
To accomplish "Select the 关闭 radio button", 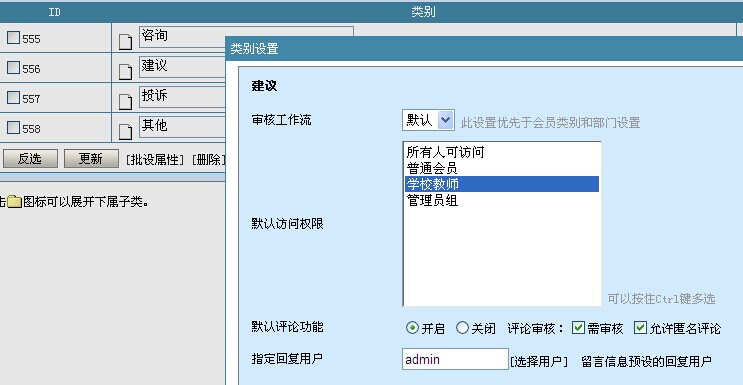I will pos(462,328).
